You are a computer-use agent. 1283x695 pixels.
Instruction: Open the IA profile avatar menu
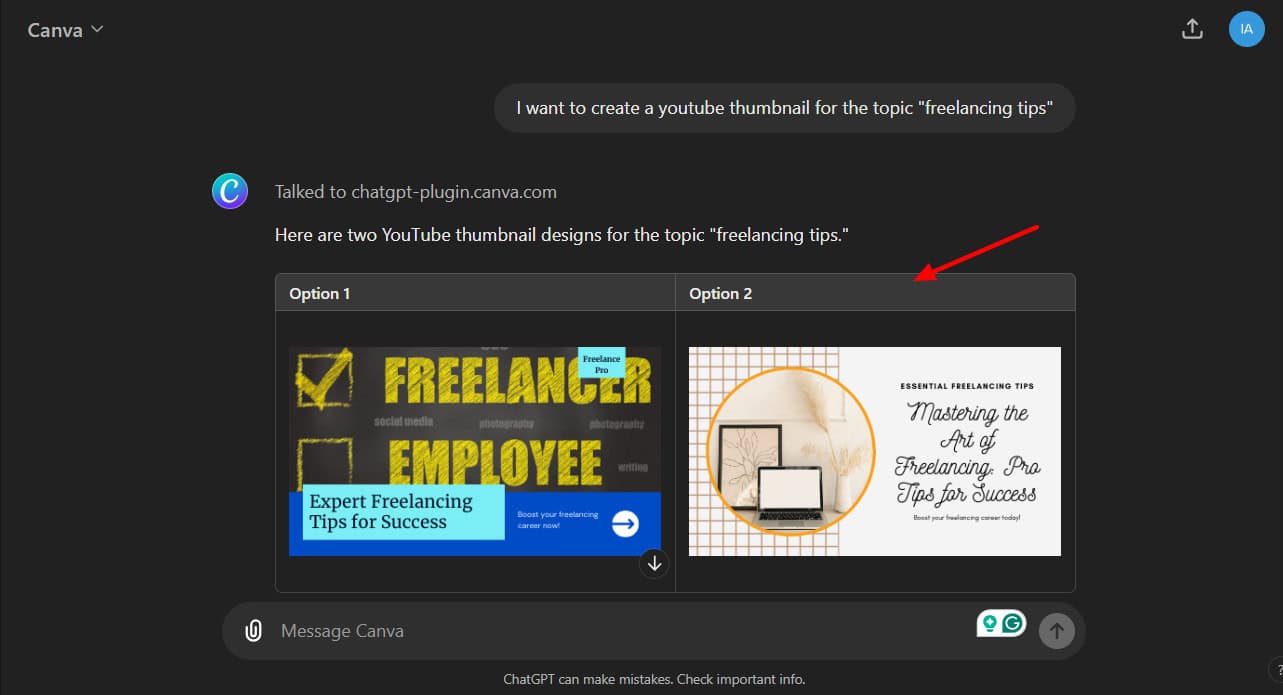pos(1246,29)
